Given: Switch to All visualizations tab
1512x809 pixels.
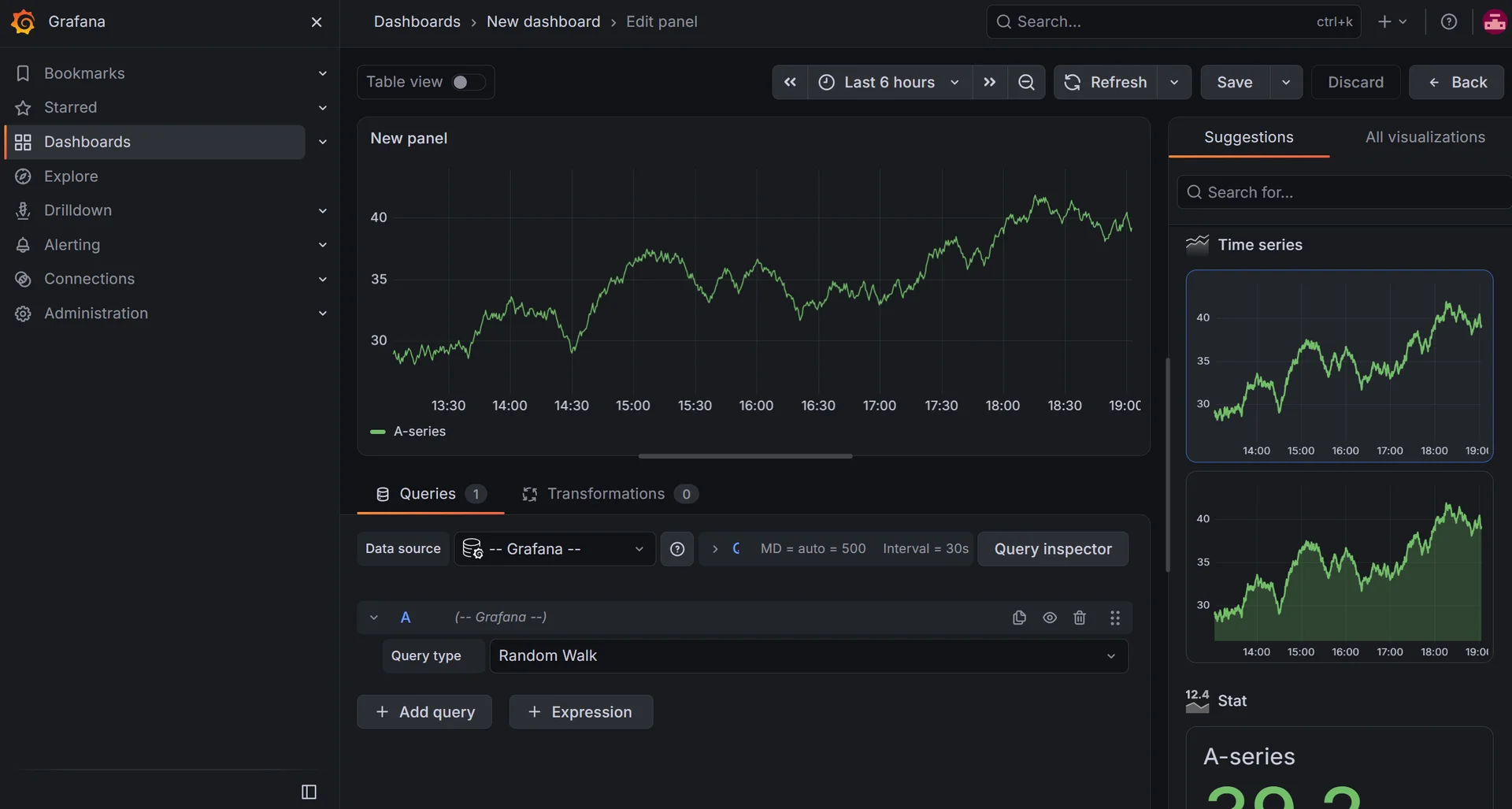Looking at the screenshot, I should (x=1425, y=137).
